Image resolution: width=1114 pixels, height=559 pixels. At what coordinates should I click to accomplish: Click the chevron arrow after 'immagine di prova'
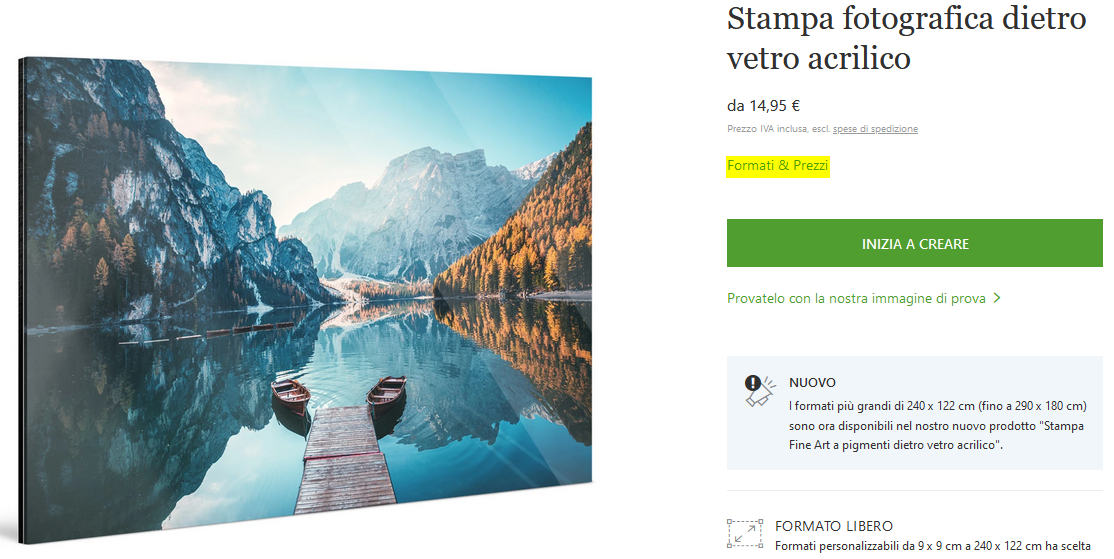997,298
